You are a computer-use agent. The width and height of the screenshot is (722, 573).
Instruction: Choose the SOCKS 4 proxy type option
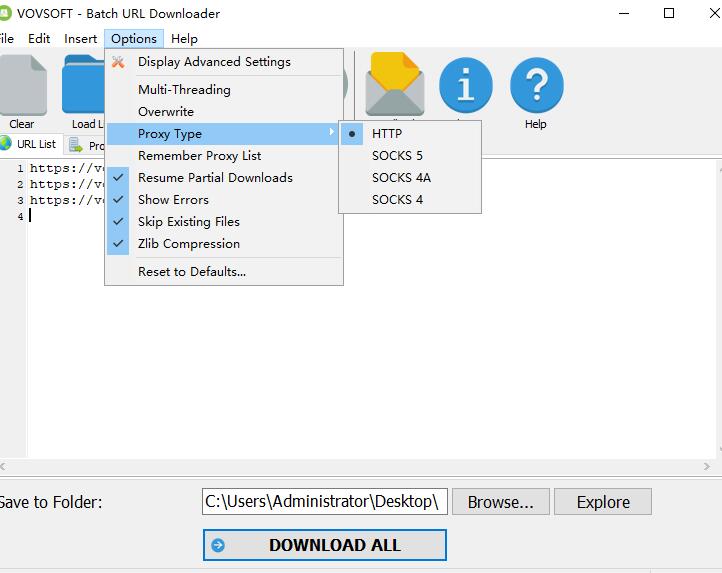(411, 200)
